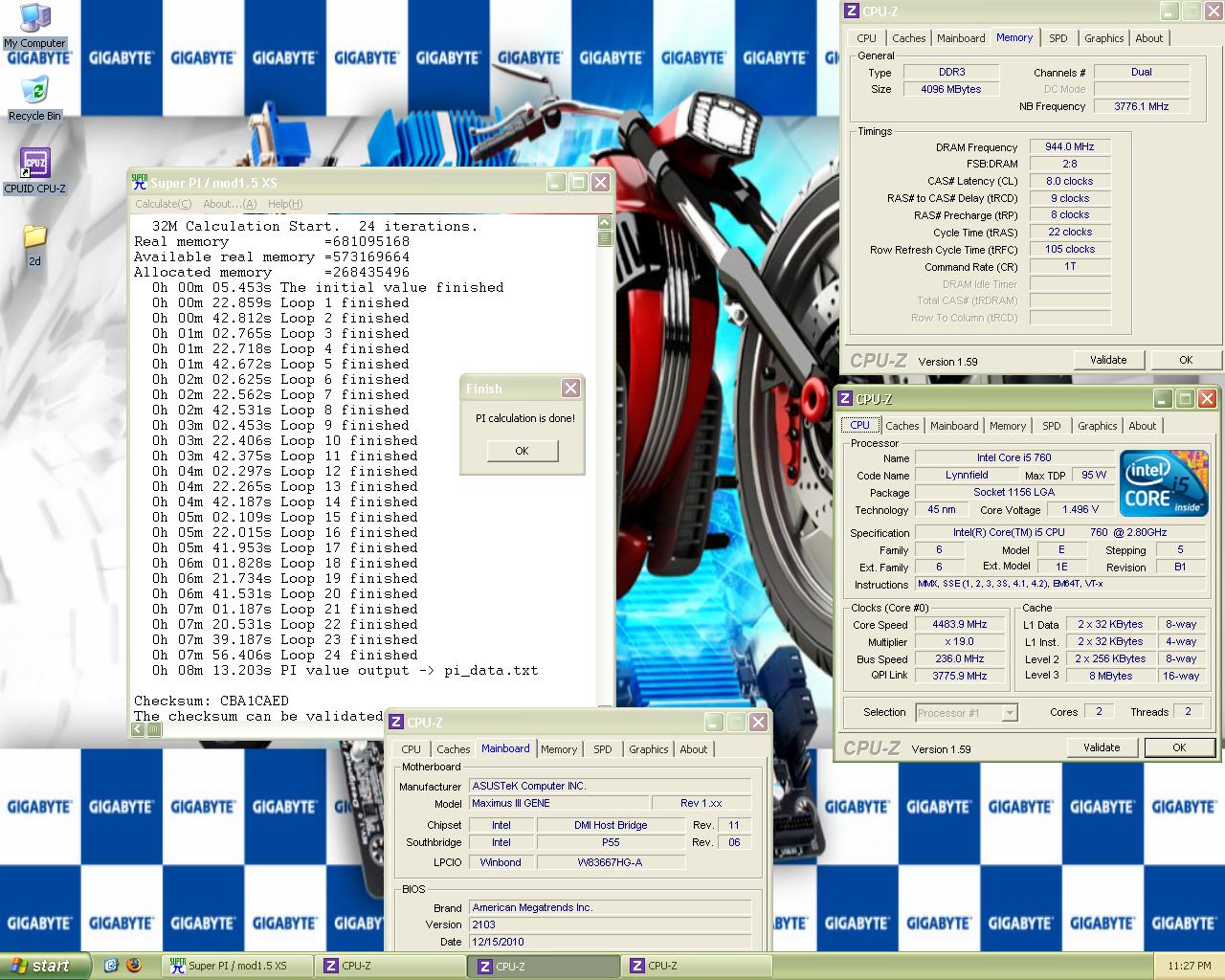Click the Multiplier value x 19.0
The image size is (1225, 980).
(959, 641)
